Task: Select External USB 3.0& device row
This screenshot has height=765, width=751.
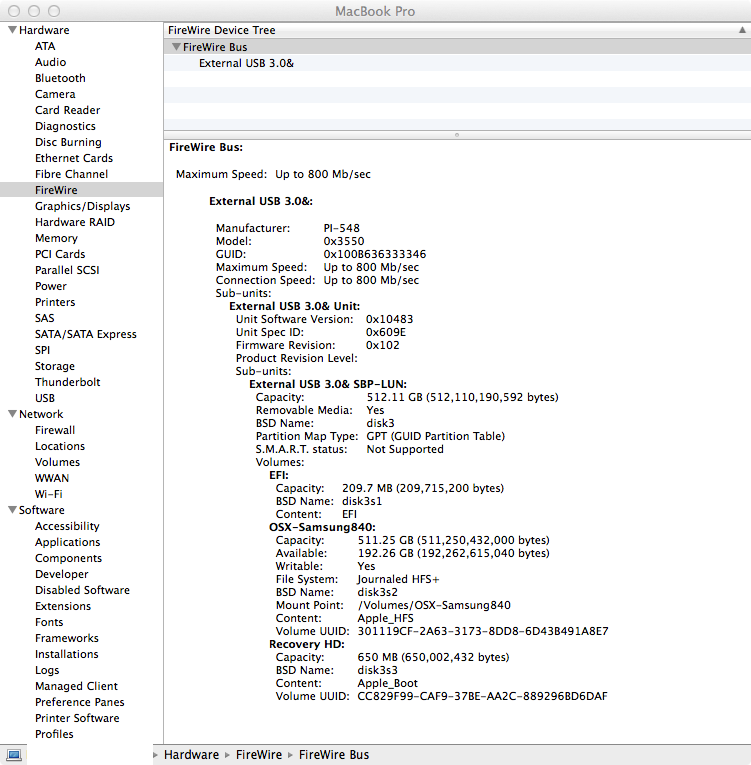Action: pyautogui.click(x=457, y=63)
